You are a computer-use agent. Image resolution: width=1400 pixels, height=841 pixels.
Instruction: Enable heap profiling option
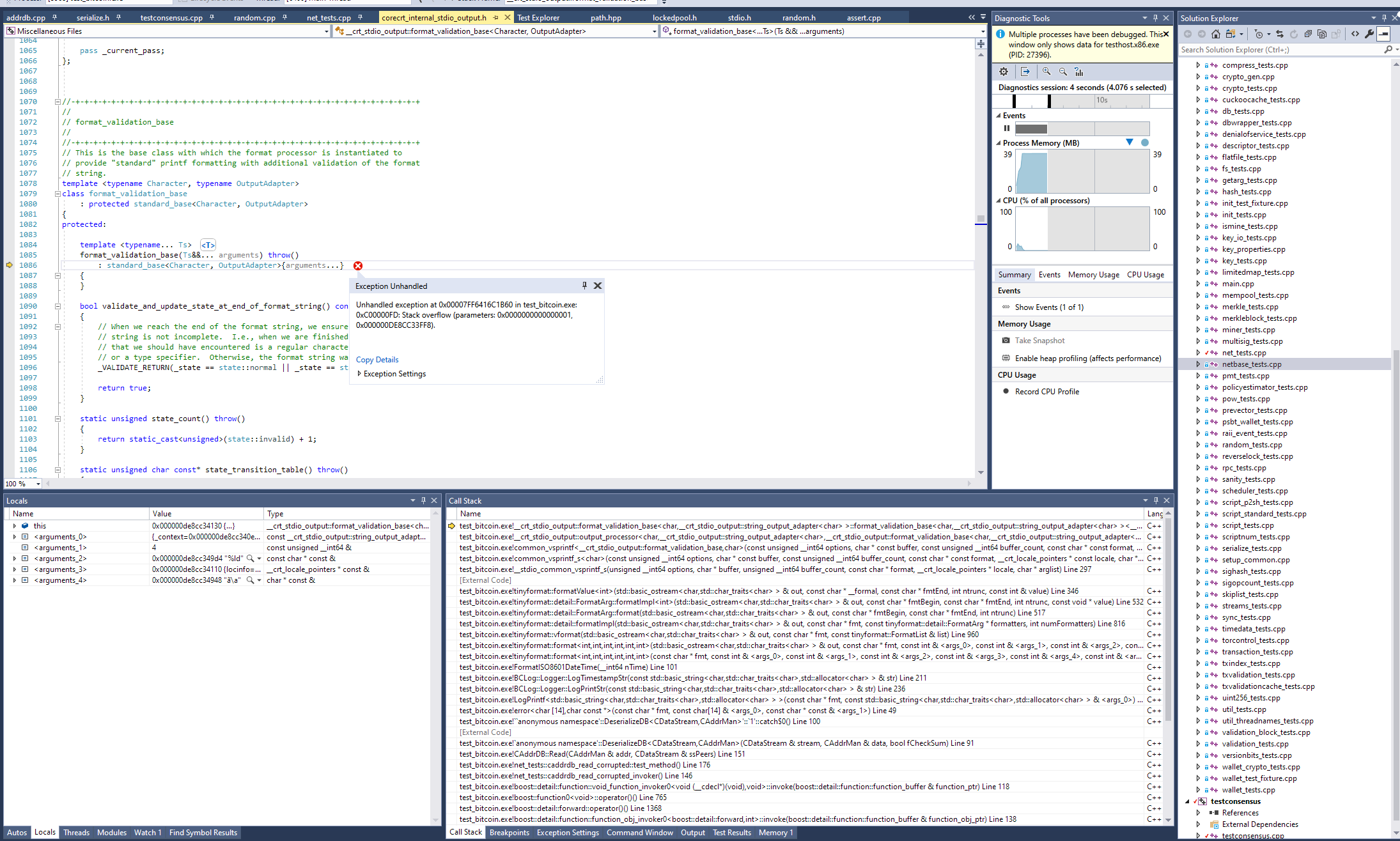tap(1087, 359)
